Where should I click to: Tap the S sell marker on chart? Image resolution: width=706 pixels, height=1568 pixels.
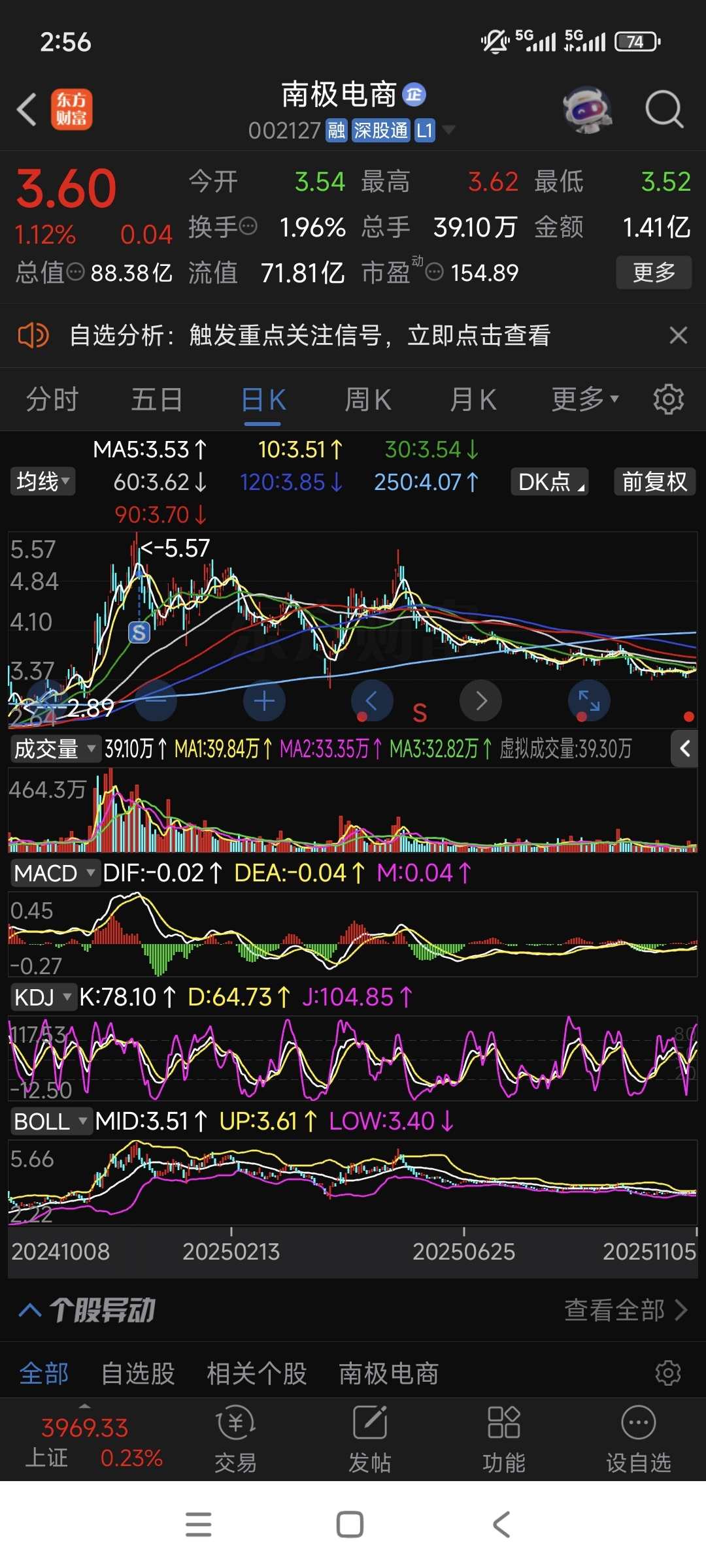(x=139, y=632)
